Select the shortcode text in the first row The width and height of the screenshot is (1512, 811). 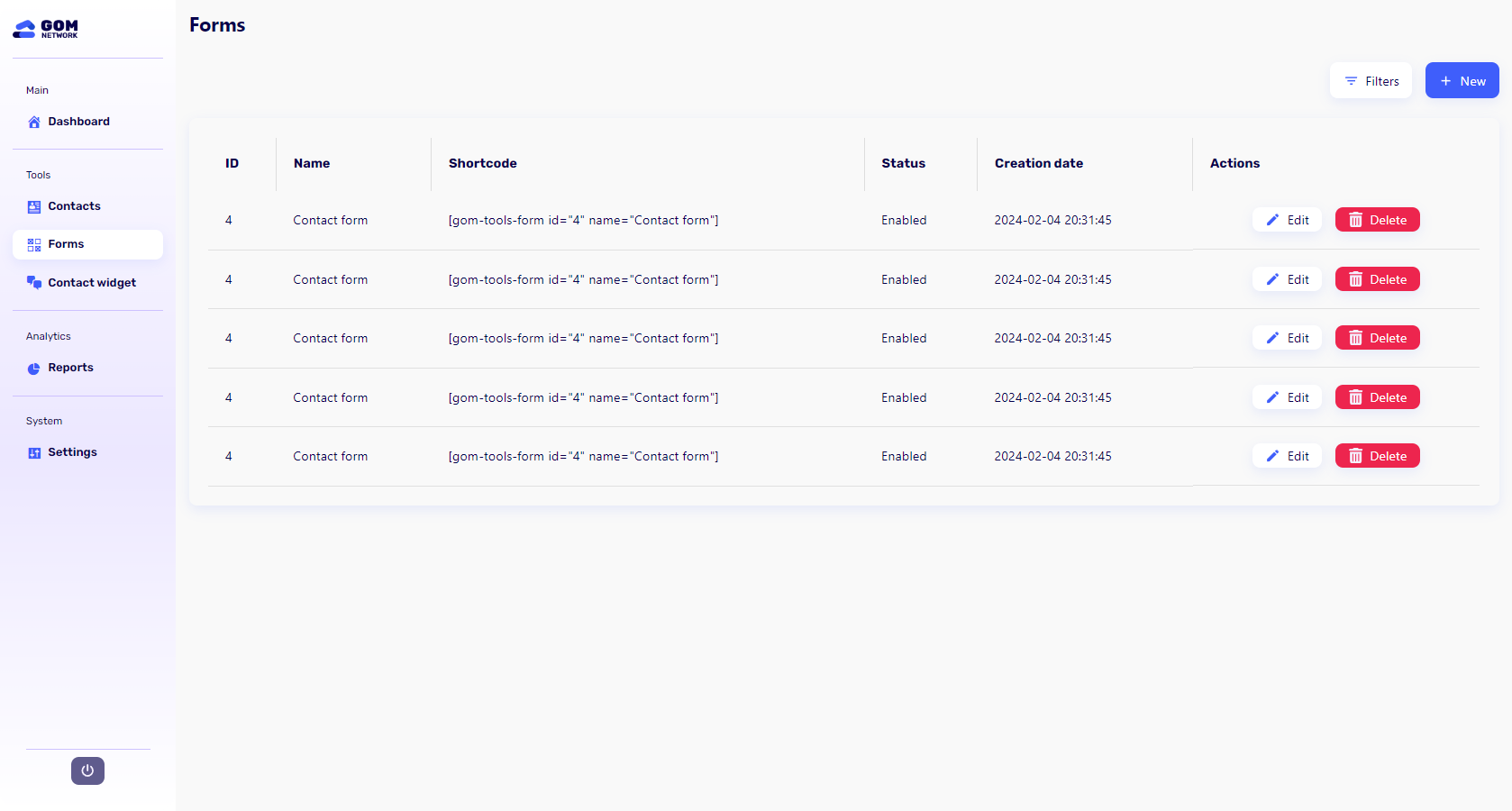click(583, 220)
